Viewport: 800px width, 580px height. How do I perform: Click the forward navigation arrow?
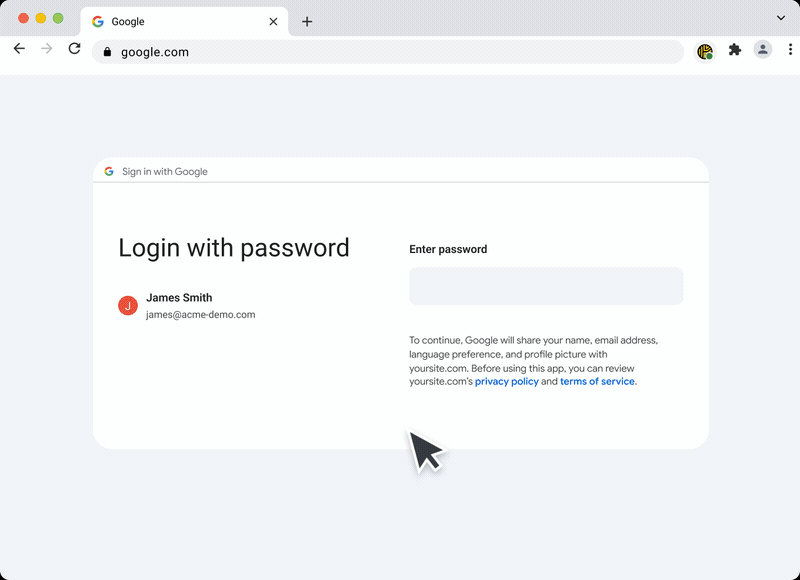[46, 49]
